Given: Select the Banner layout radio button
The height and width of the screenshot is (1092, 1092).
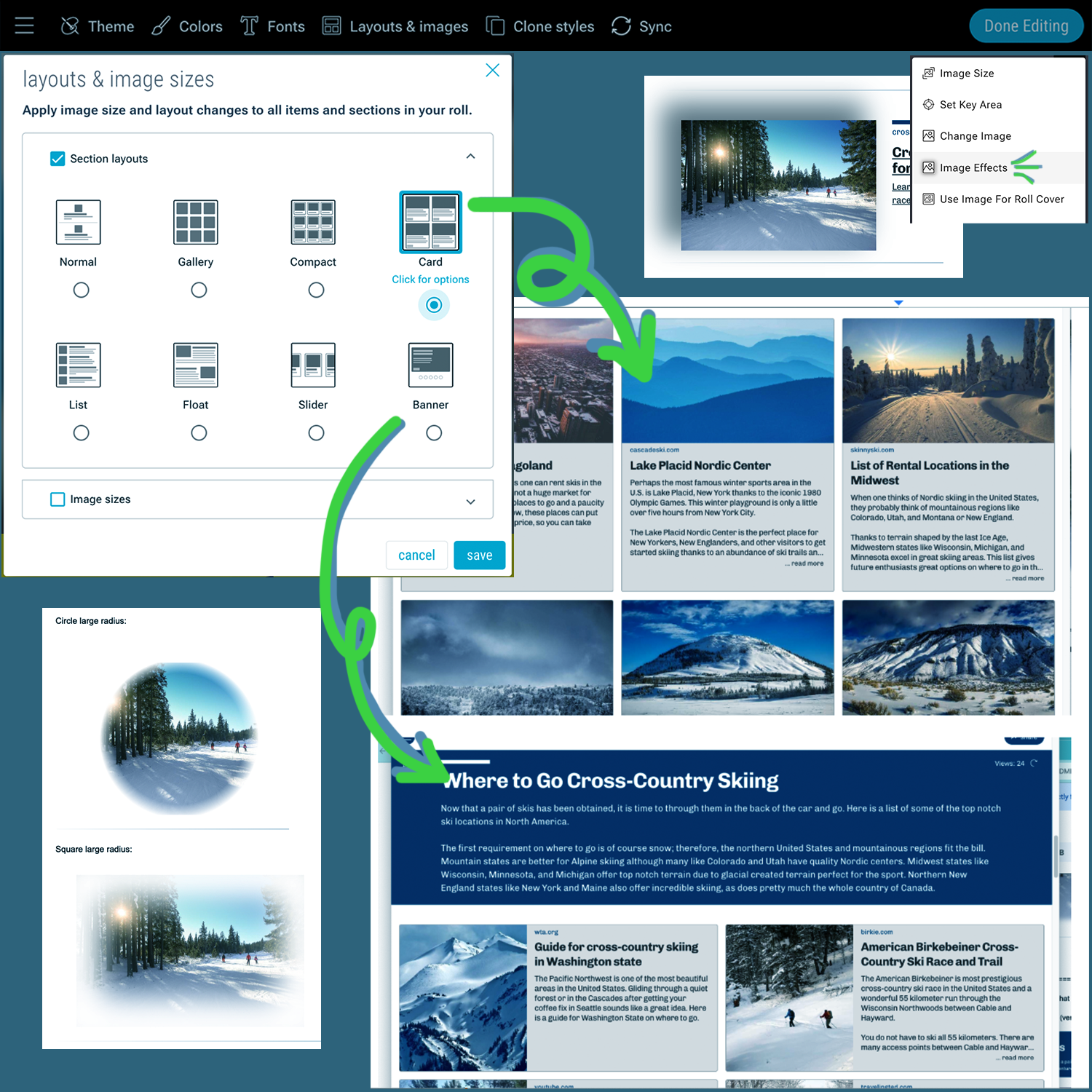Looking at the screenshot, I should click(434, 433).
